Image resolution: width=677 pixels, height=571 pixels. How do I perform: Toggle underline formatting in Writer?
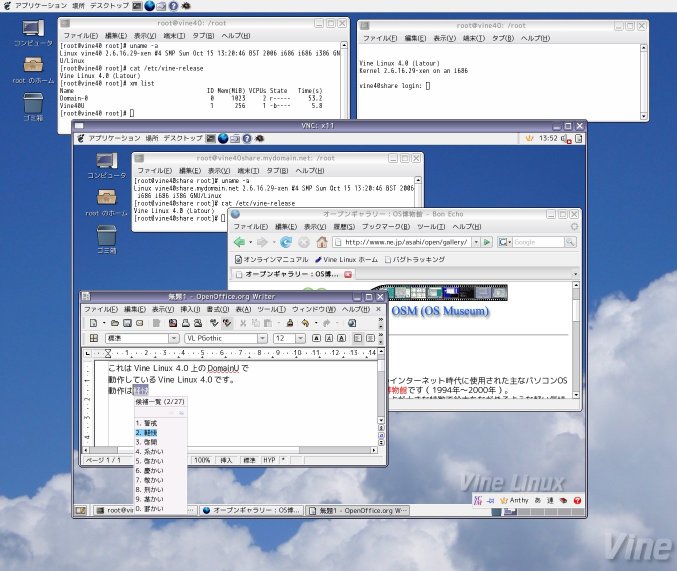pyautogui.click(x=342, y=338)
